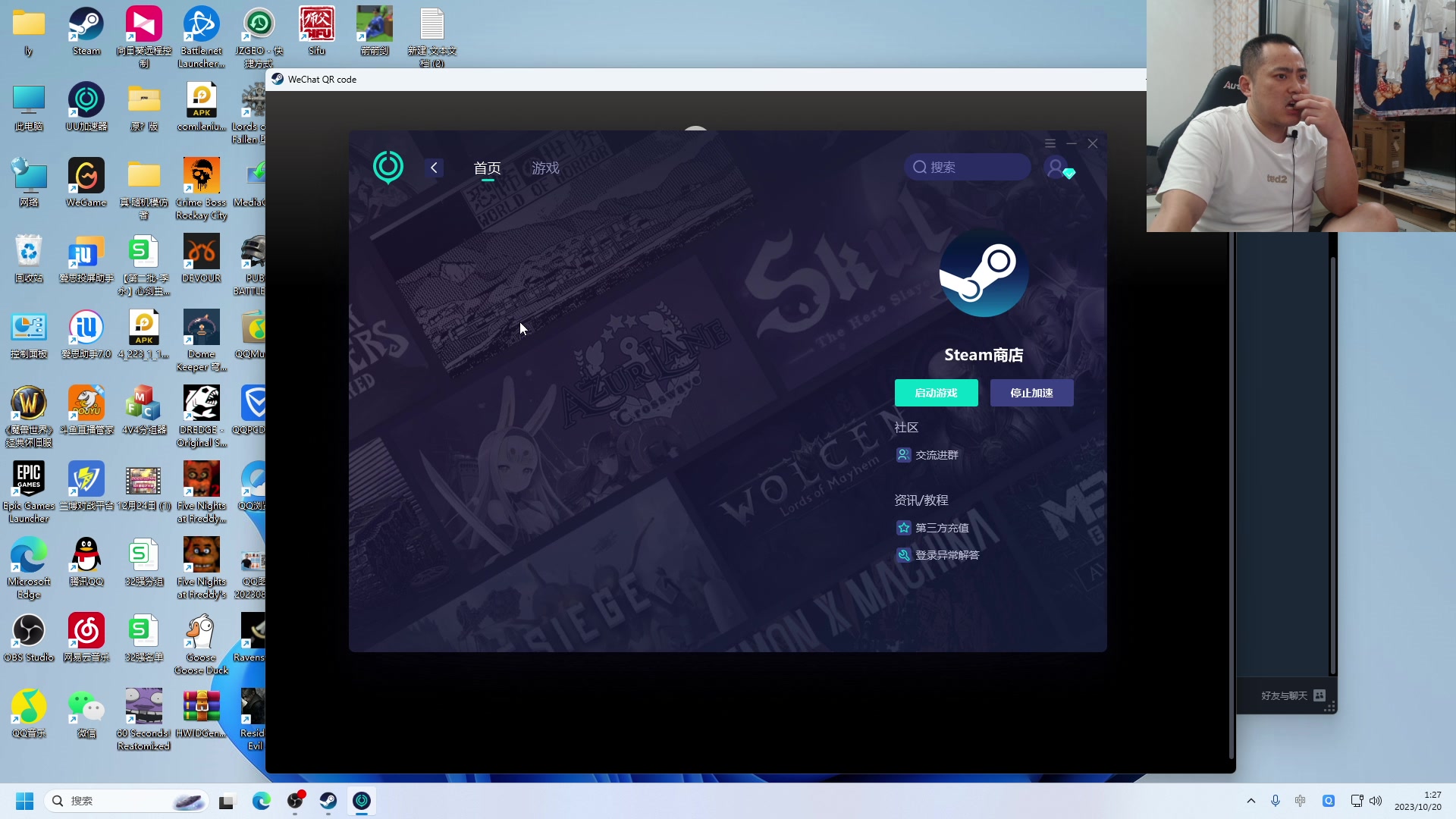This screenshot has height=819, width=1456.
Task: Open the 微信 desktop icon
Action: click(x=86, y=714)
